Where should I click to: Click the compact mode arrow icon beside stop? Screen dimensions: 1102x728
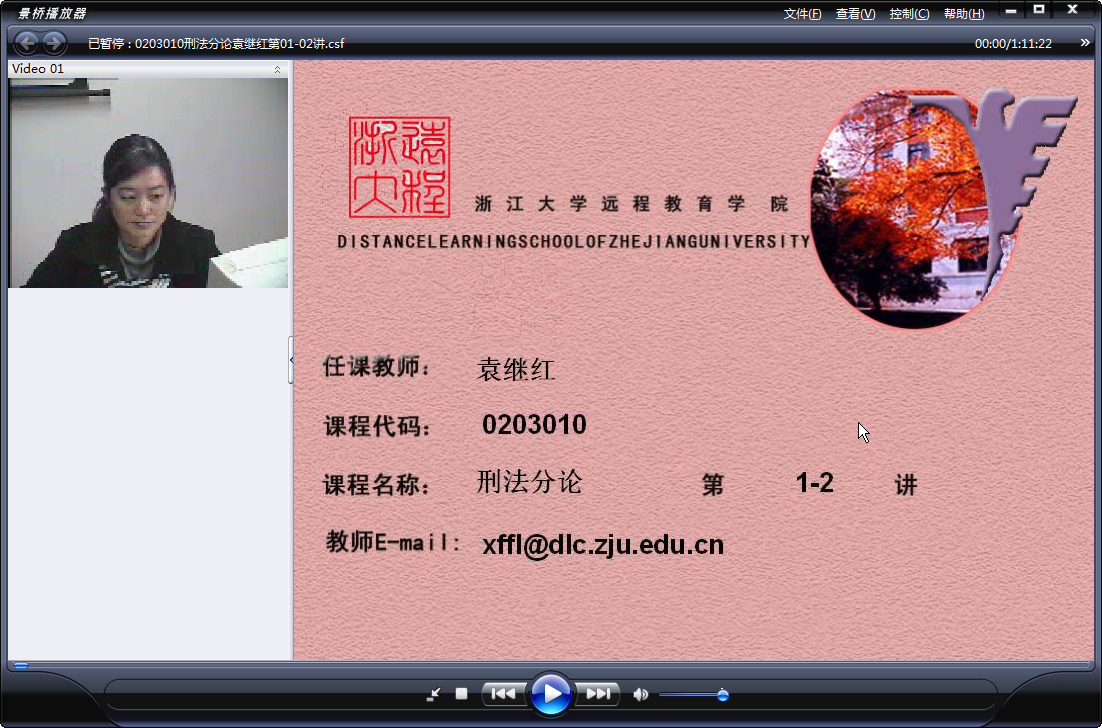(433, 694)
